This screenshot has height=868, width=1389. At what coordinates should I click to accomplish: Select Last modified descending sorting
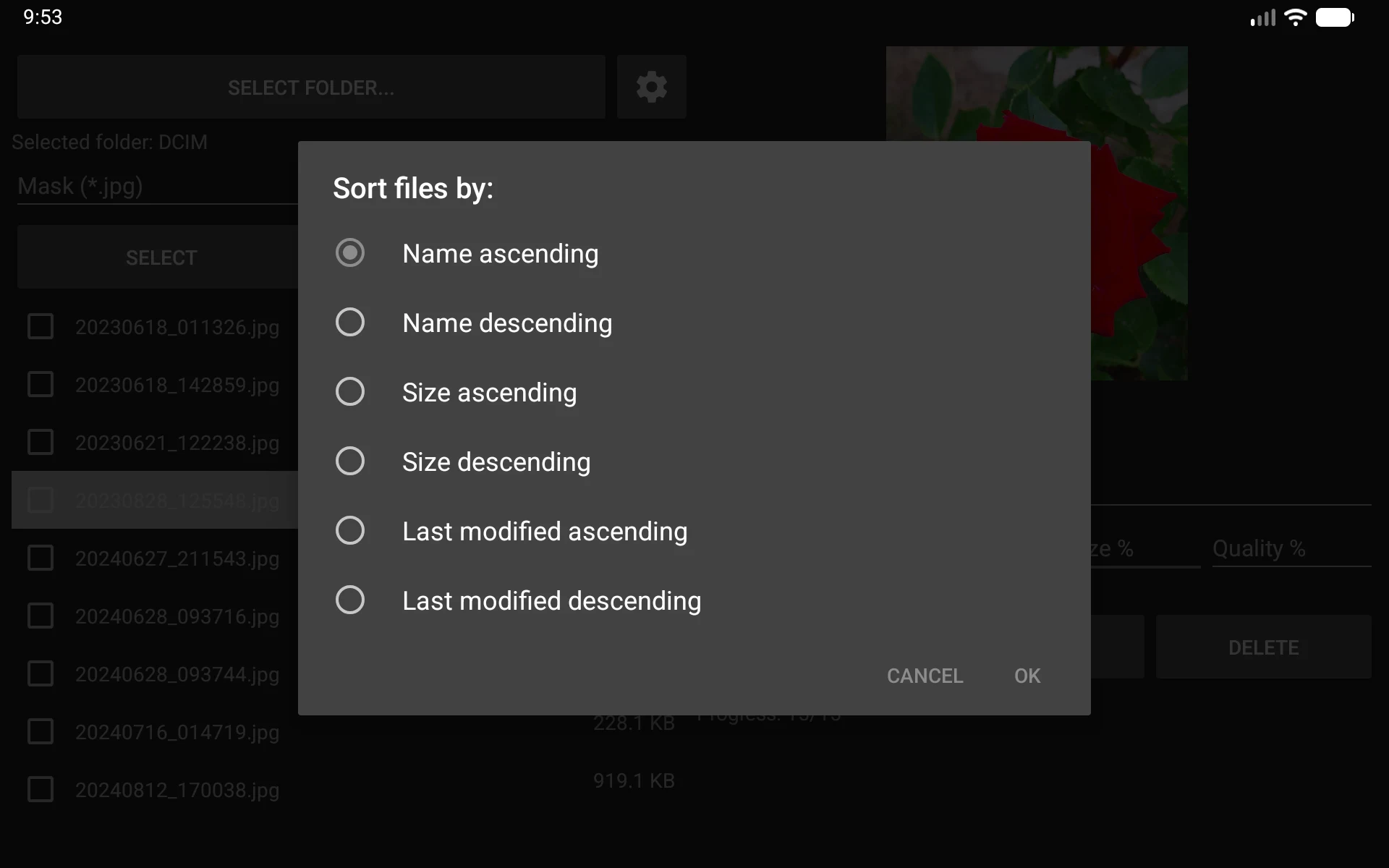coord(350,600)
